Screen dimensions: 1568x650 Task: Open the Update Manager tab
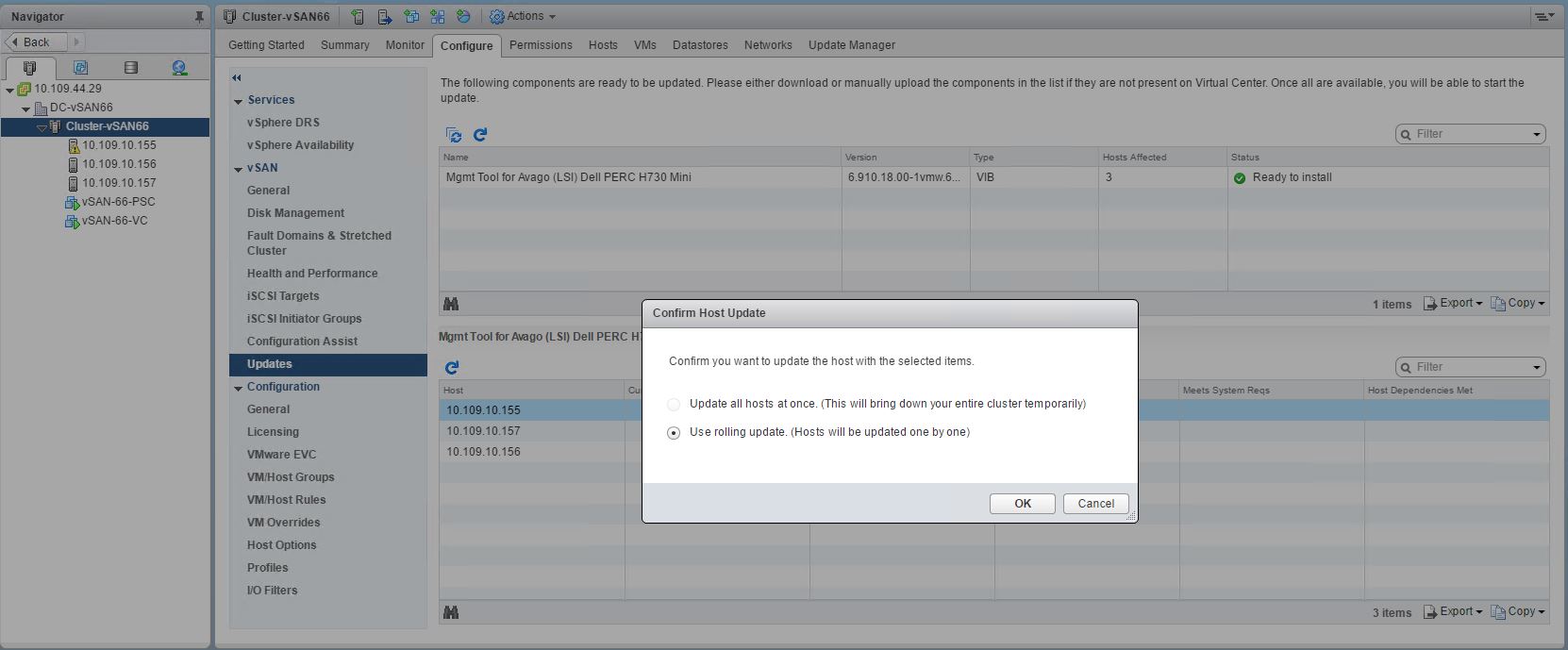[851, 45]
